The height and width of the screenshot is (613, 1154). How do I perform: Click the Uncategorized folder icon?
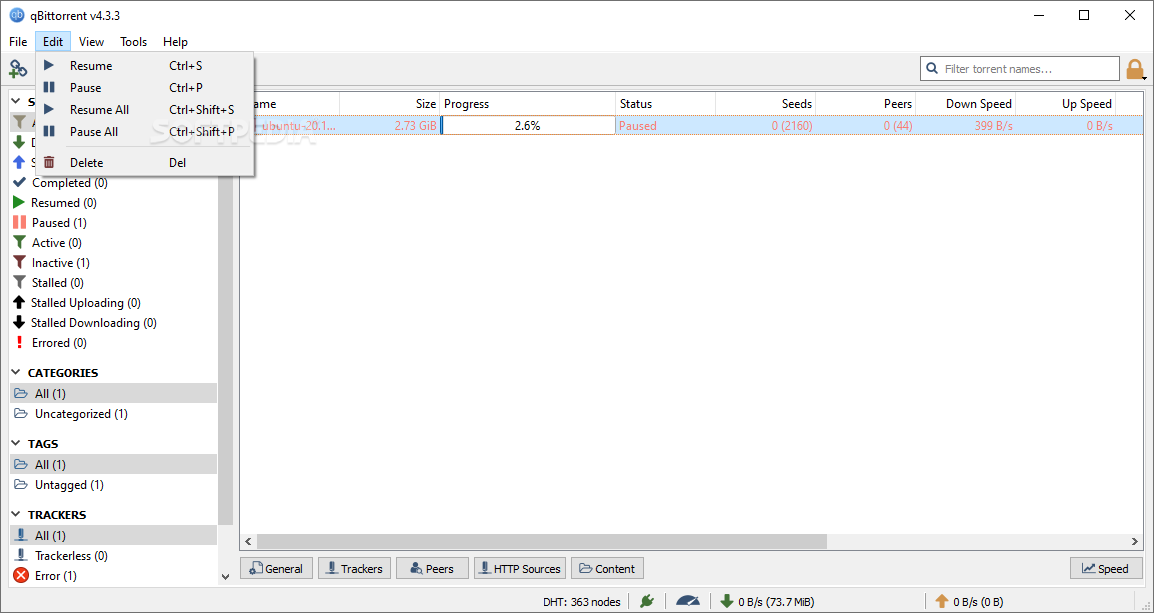click(21, 414)
